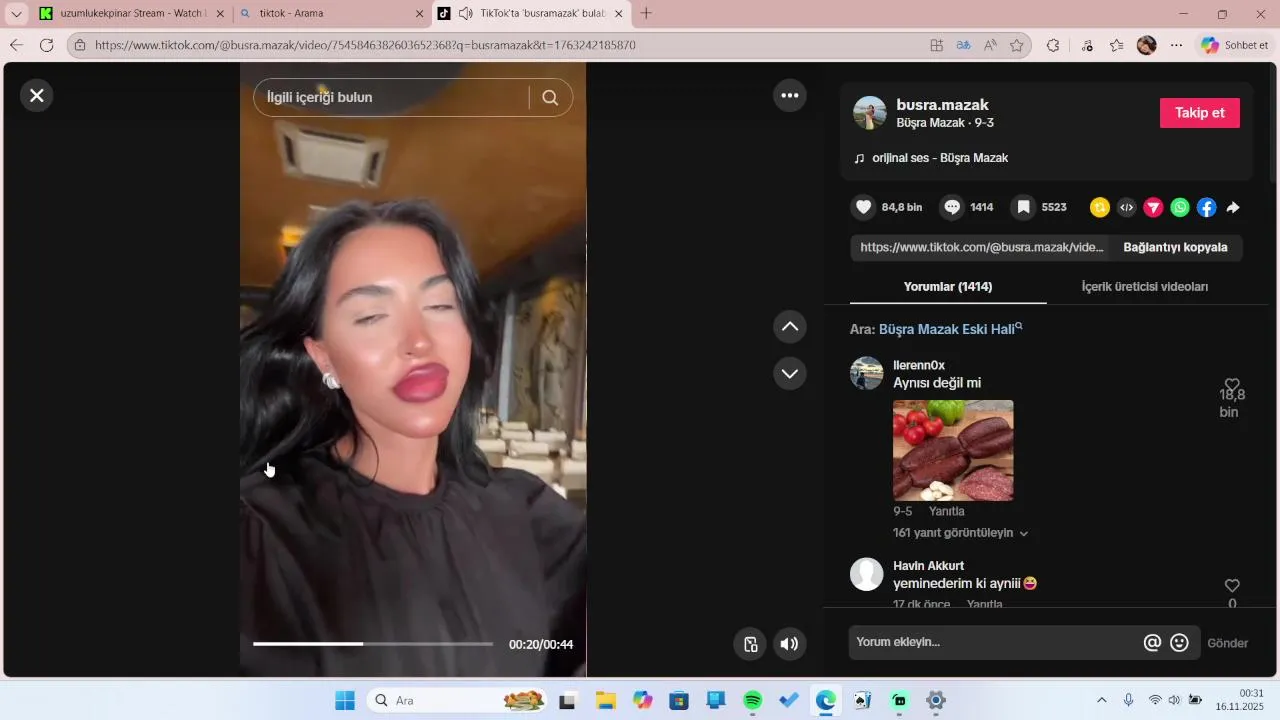Open a new browser tab with plus
The image size is (1280, 720).
[x=646, y=14]
